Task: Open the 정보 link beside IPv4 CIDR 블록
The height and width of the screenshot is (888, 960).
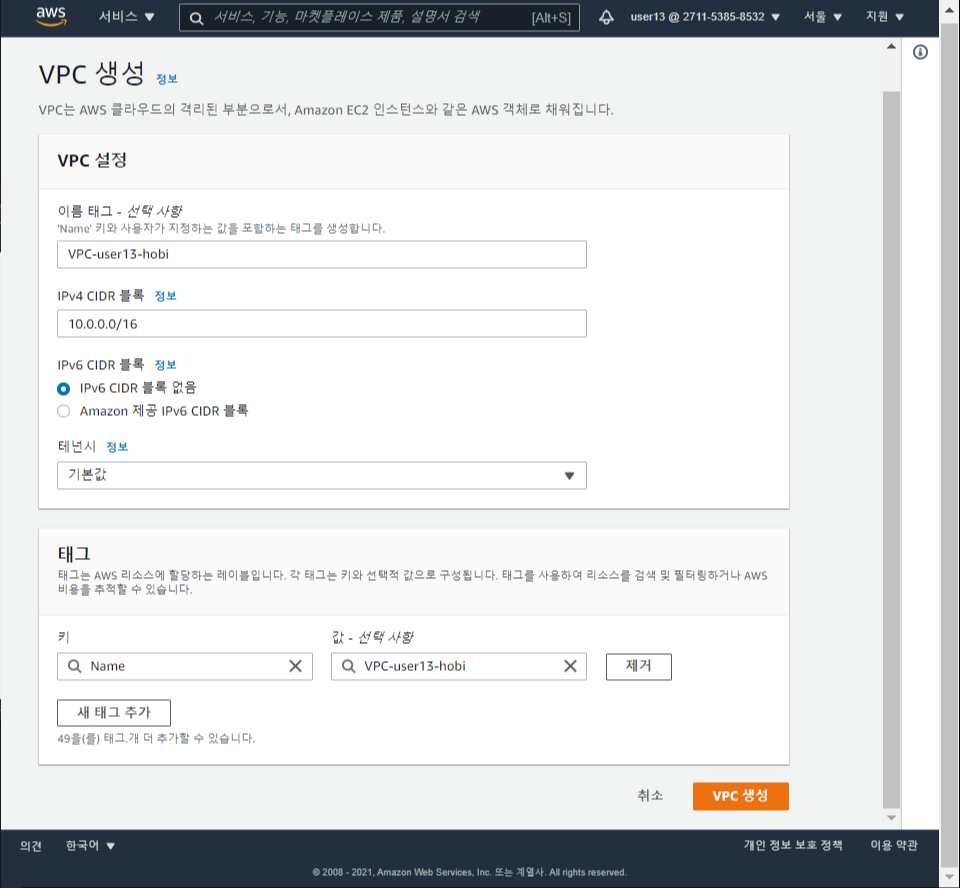Action: 165,296
